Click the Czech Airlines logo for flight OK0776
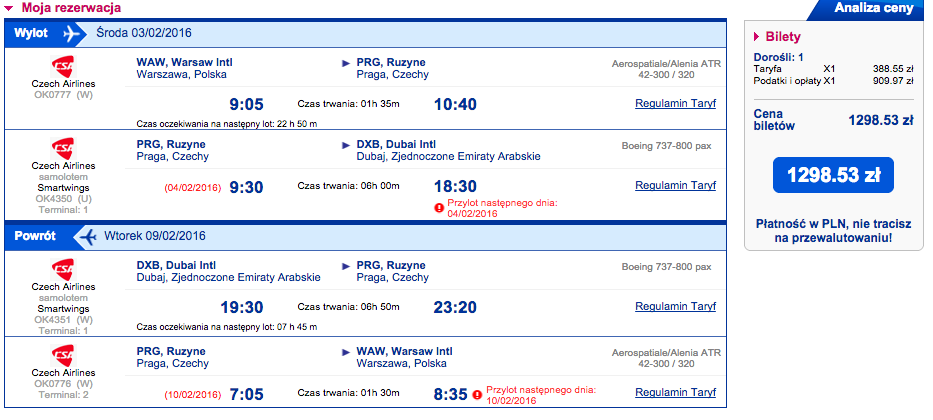The image size is (933, 420). [x=62, y=355]
